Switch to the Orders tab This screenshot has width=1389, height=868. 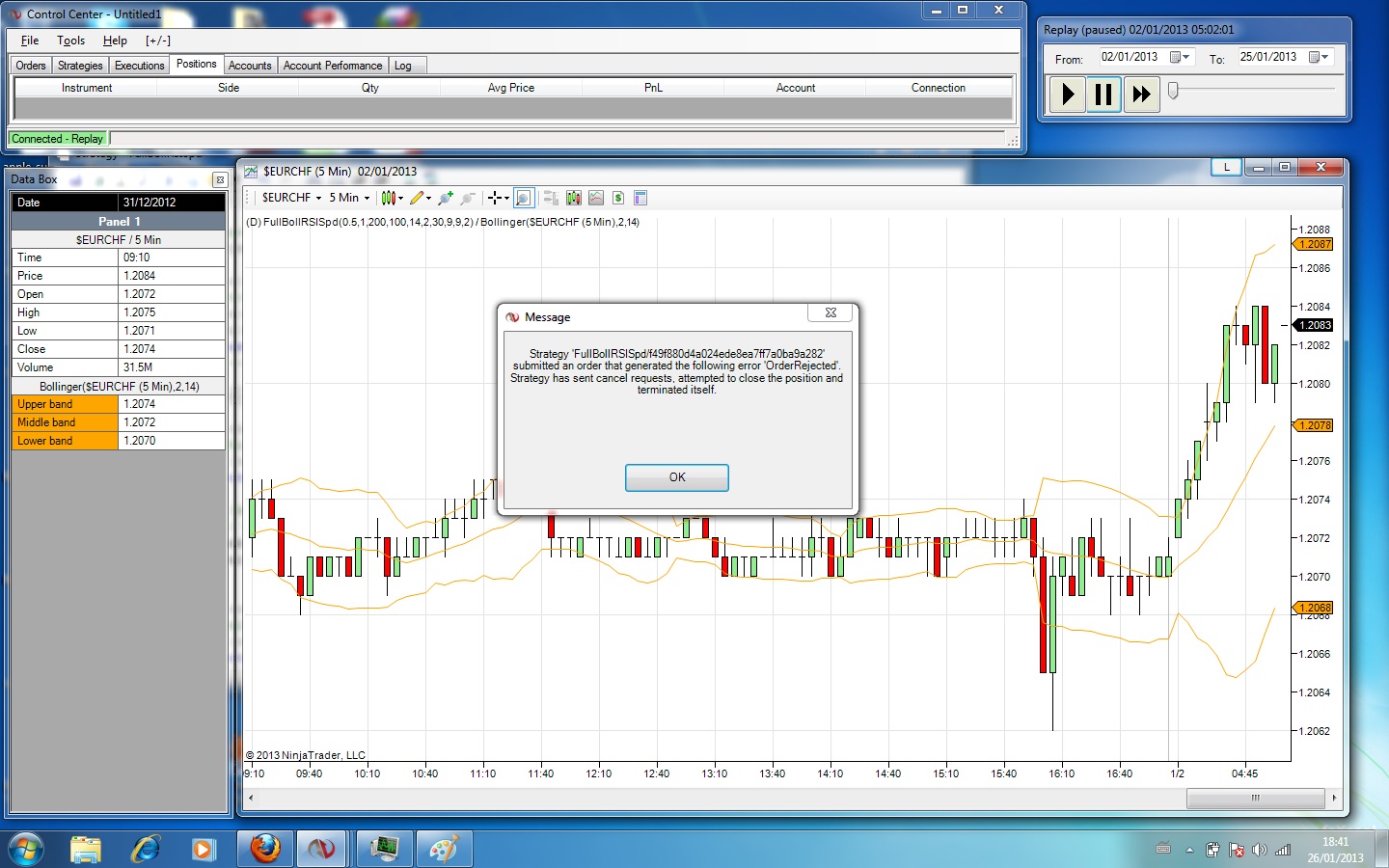click(x=31, y=66)
